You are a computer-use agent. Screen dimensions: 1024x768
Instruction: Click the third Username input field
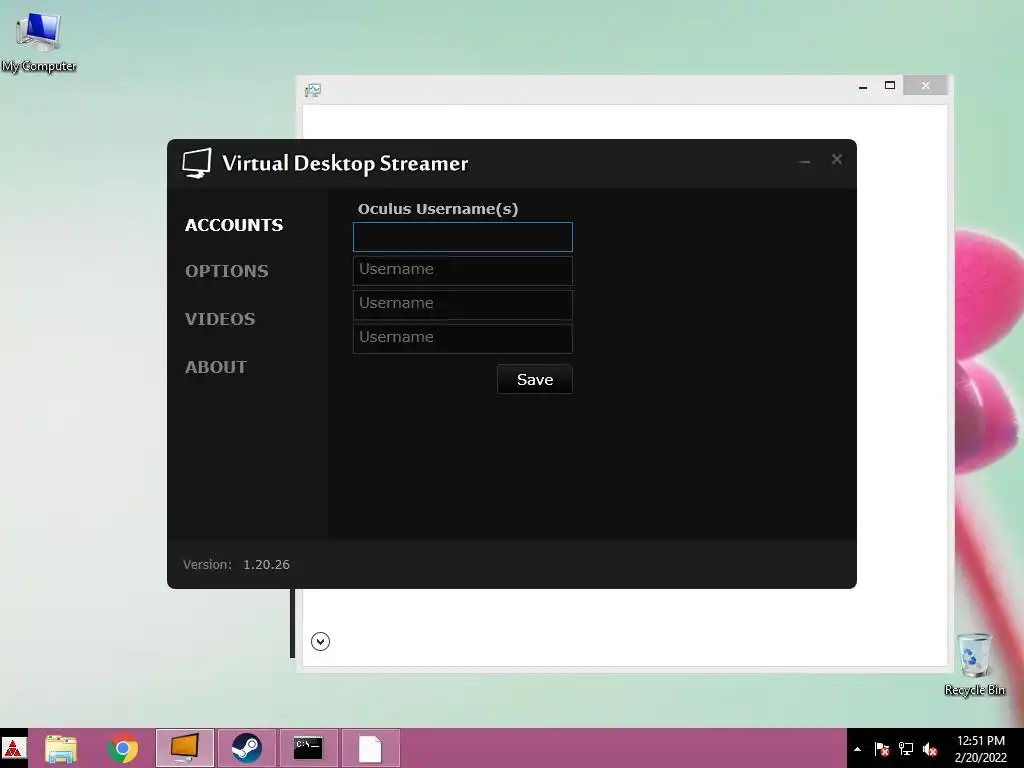coord(462,304)
